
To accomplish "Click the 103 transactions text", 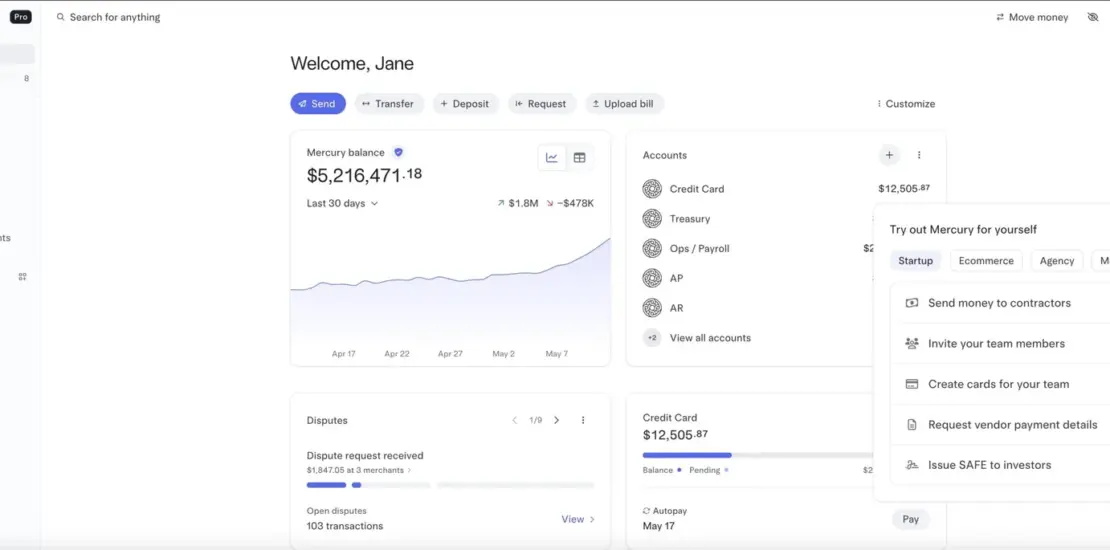I will coord(345,526).
